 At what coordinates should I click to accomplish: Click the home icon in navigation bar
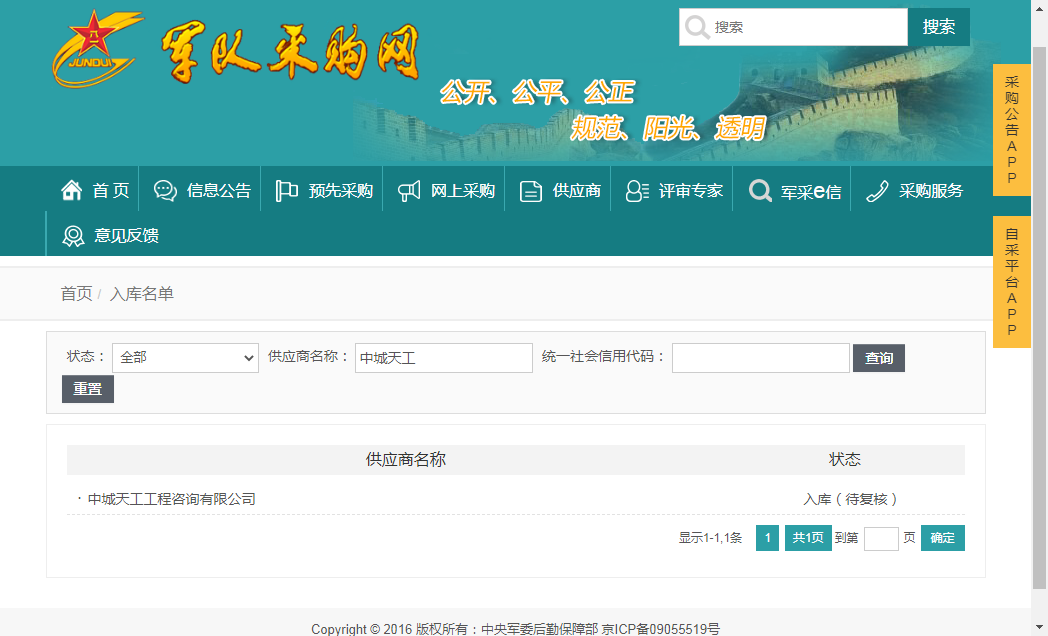71,190
